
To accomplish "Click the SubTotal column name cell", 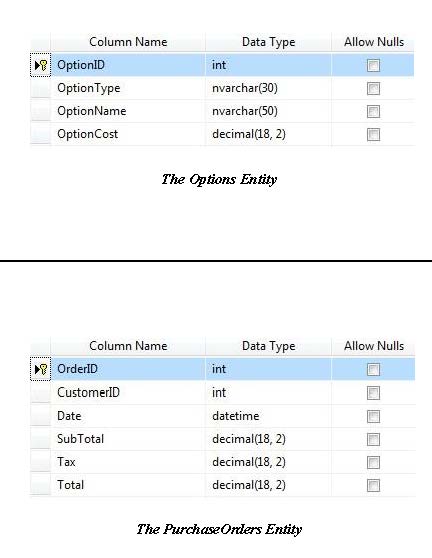I will [x=128, y=439].
